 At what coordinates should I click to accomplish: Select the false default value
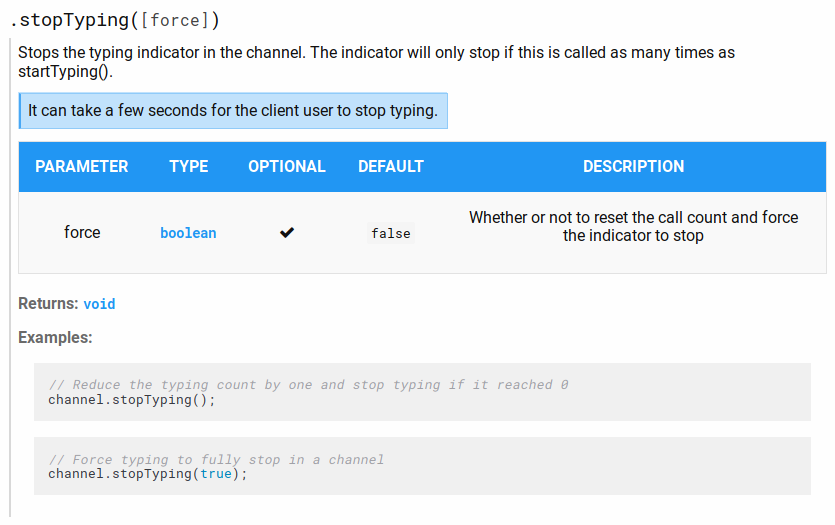[x=390, y=234]
